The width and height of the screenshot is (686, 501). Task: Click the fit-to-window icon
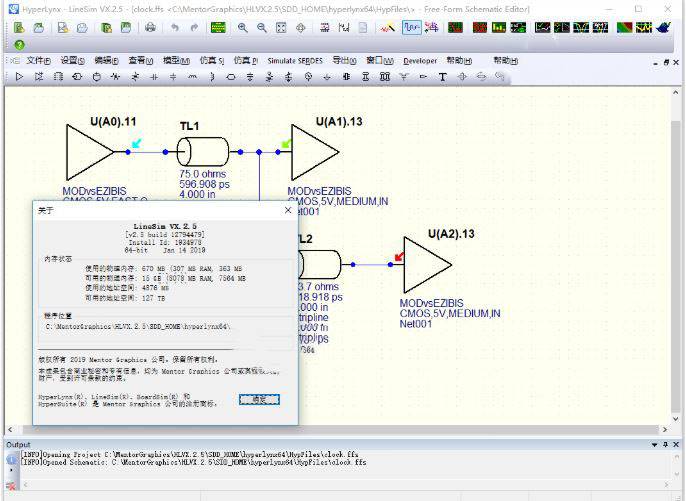(x=281, y=28)
